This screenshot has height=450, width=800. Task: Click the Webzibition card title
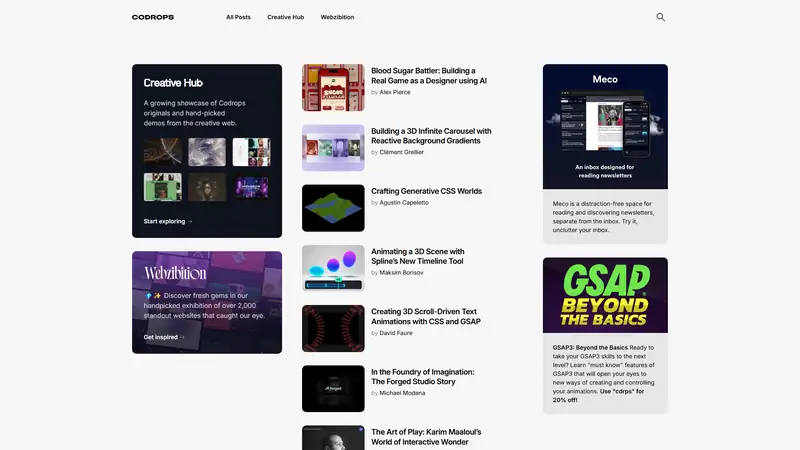click(175, 273)
